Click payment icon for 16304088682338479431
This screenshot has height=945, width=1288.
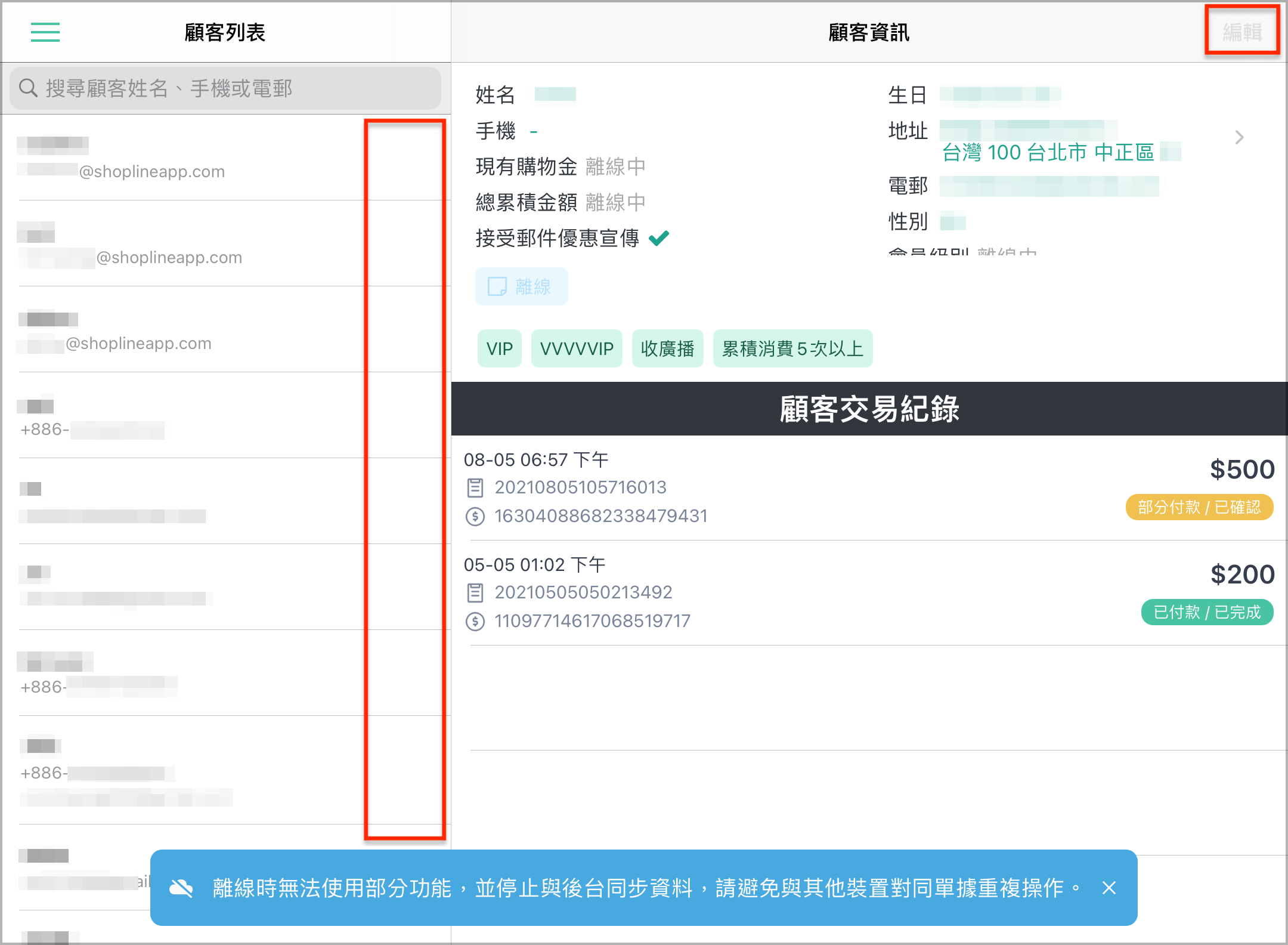pos(475,517)
